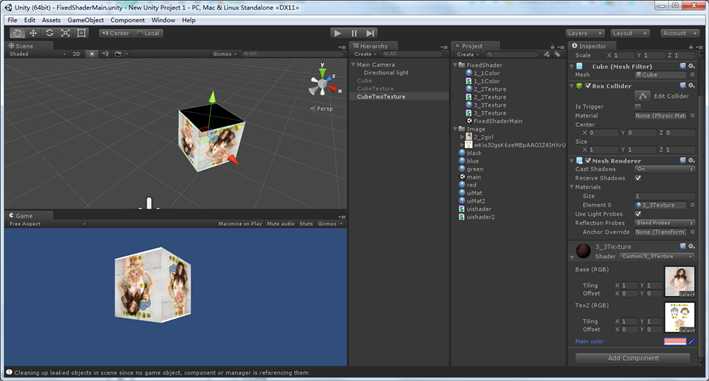The width and height of the screenshot is (709, 381).
Task: Toggle the 2D scene view button
Action: click(76, 54)
